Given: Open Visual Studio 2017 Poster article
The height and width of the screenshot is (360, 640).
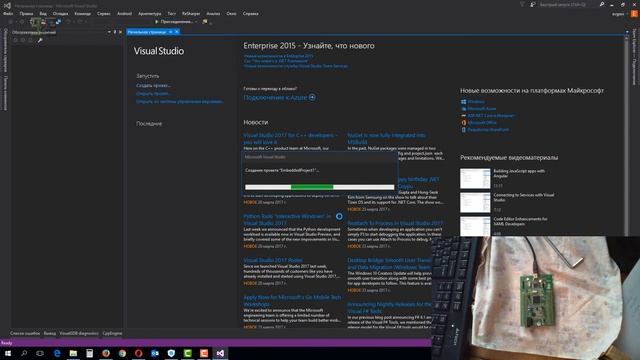Looking at the screenshot, I should point(273,260).
